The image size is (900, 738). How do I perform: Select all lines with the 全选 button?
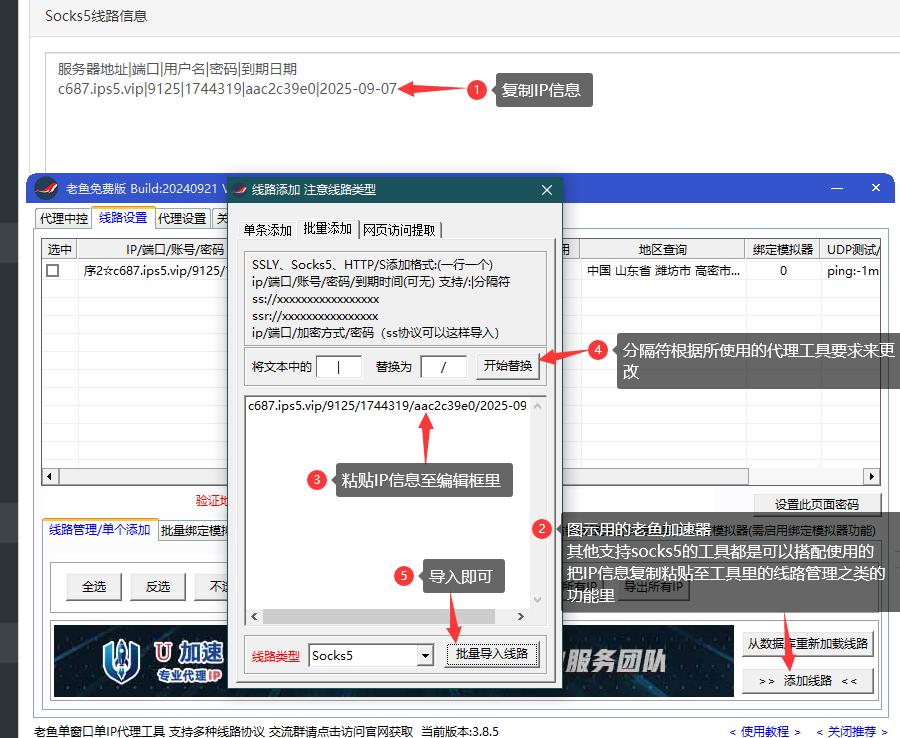click(93, 587)
